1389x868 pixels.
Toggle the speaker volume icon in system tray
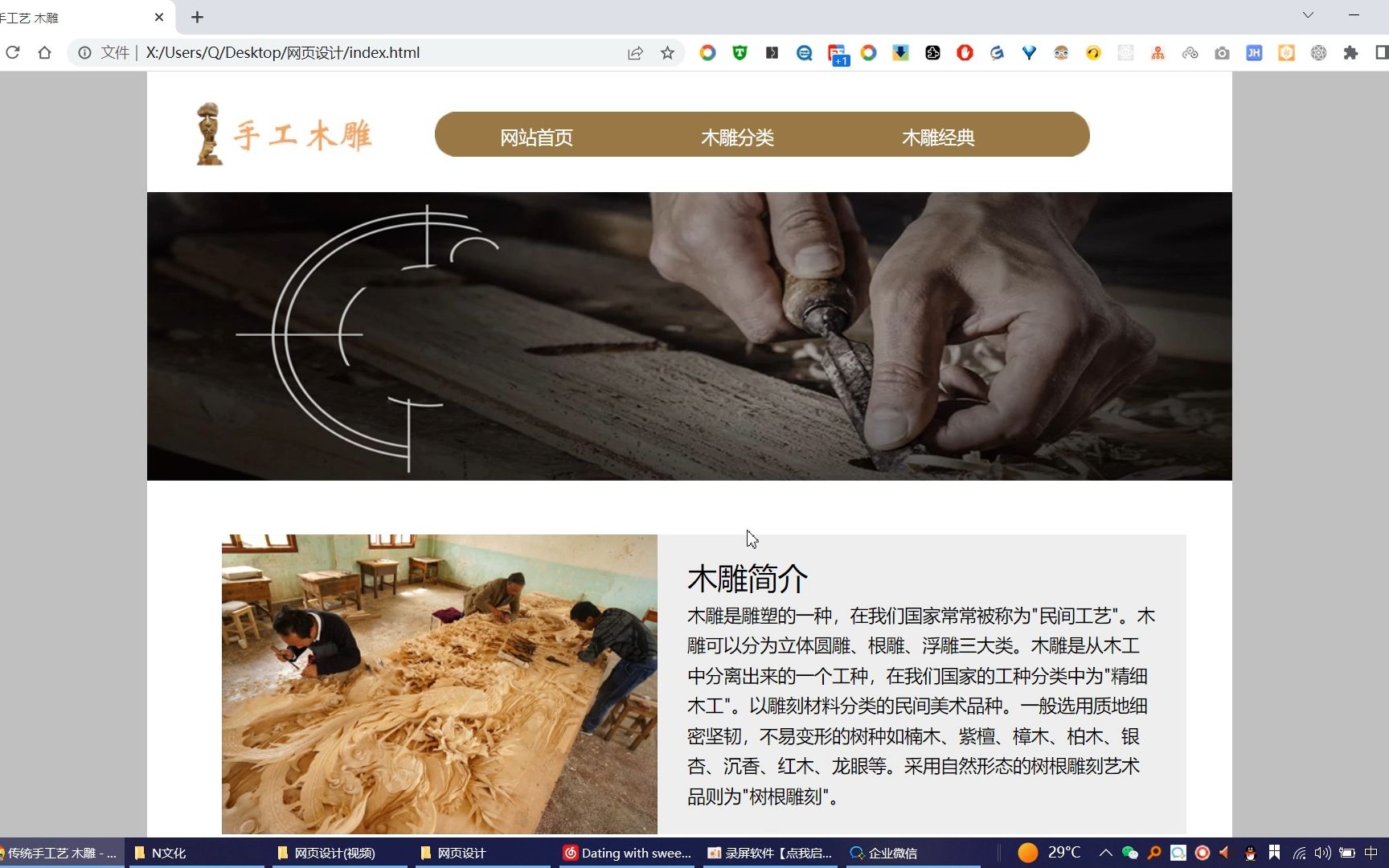tap(1323, 854)
